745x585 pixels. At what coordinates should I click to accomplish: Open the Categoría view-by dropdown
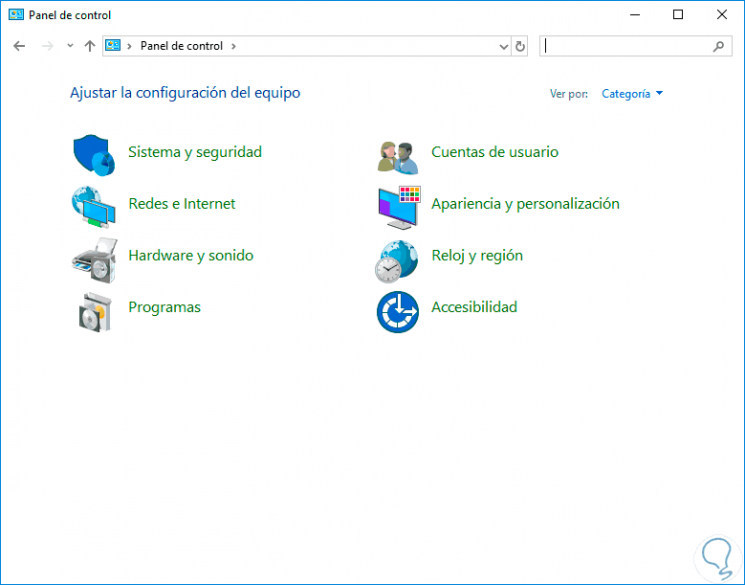632,94
